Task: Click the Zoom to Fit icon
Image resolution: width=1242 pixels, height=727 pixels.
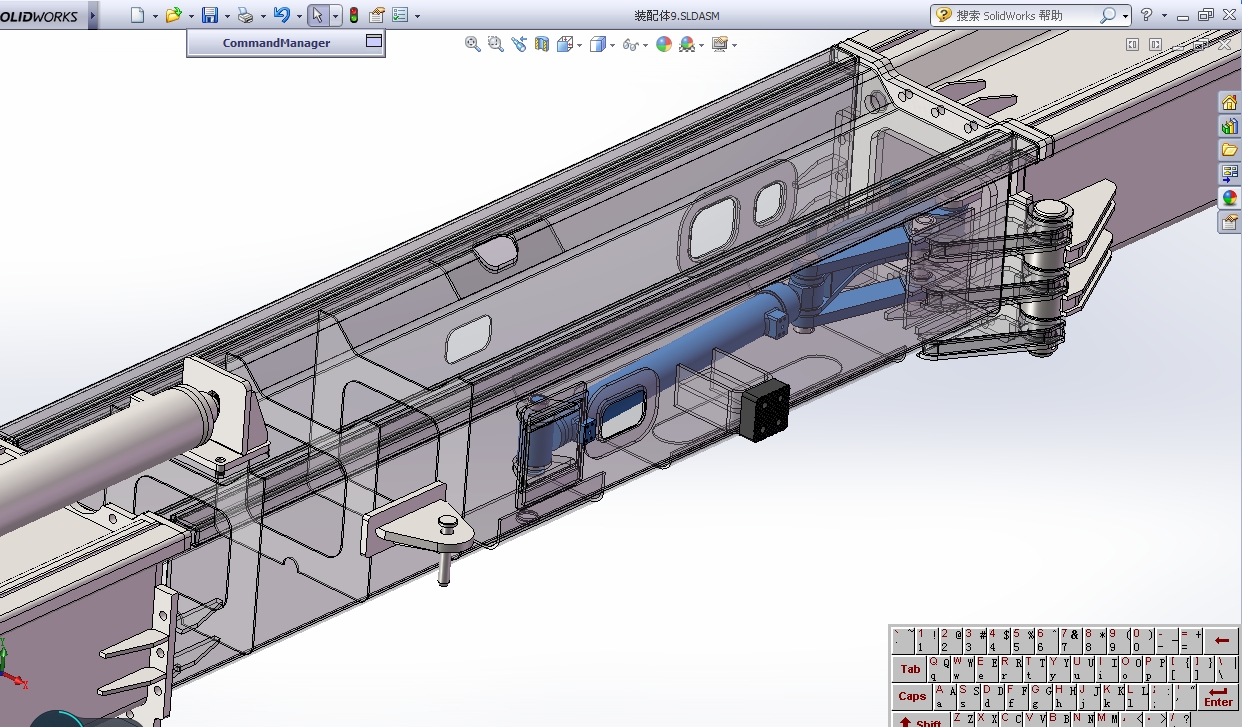Action: point(473,44)
